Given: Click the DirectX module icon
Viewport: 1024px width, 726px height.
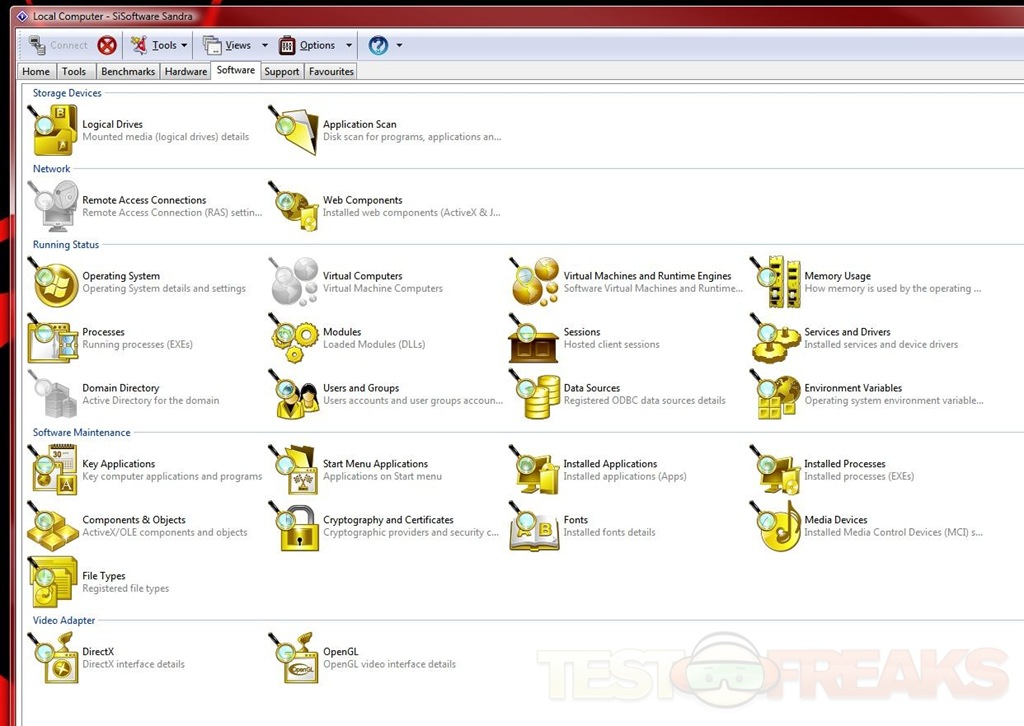Looking at the screenshot, I should 54,658.
